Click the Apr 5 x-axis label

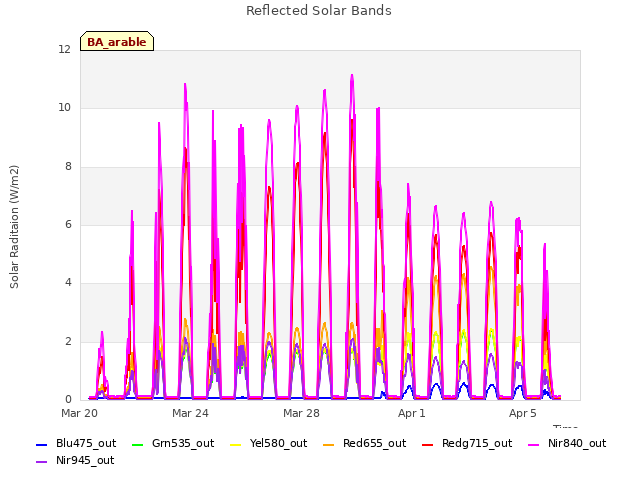[523, 413]
